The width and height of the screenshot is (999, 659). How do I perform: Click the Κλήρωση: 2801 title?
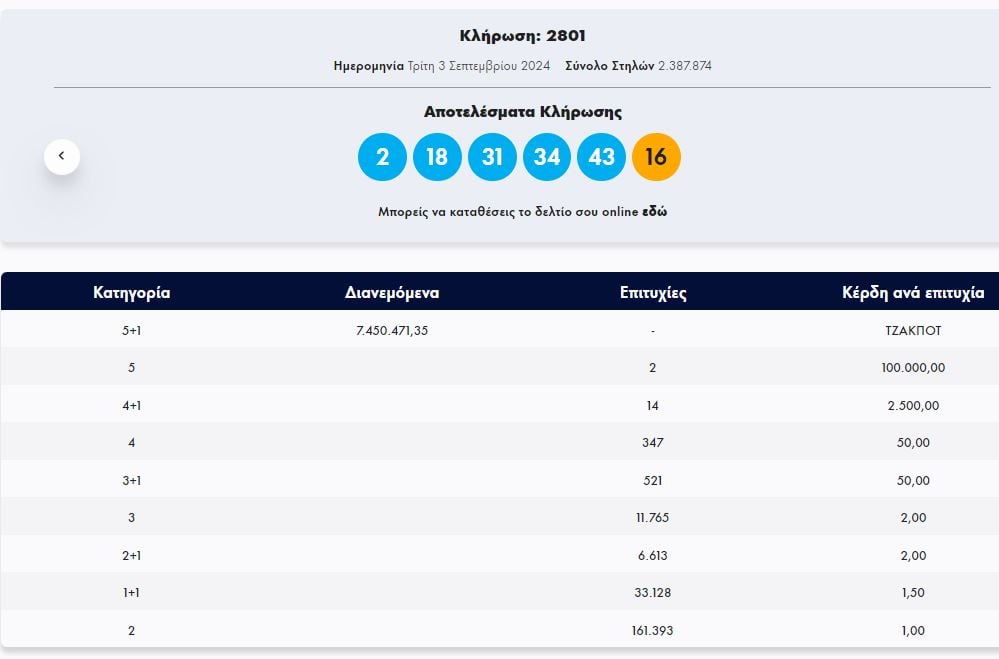pyautogui.click(x=522, y=36)
